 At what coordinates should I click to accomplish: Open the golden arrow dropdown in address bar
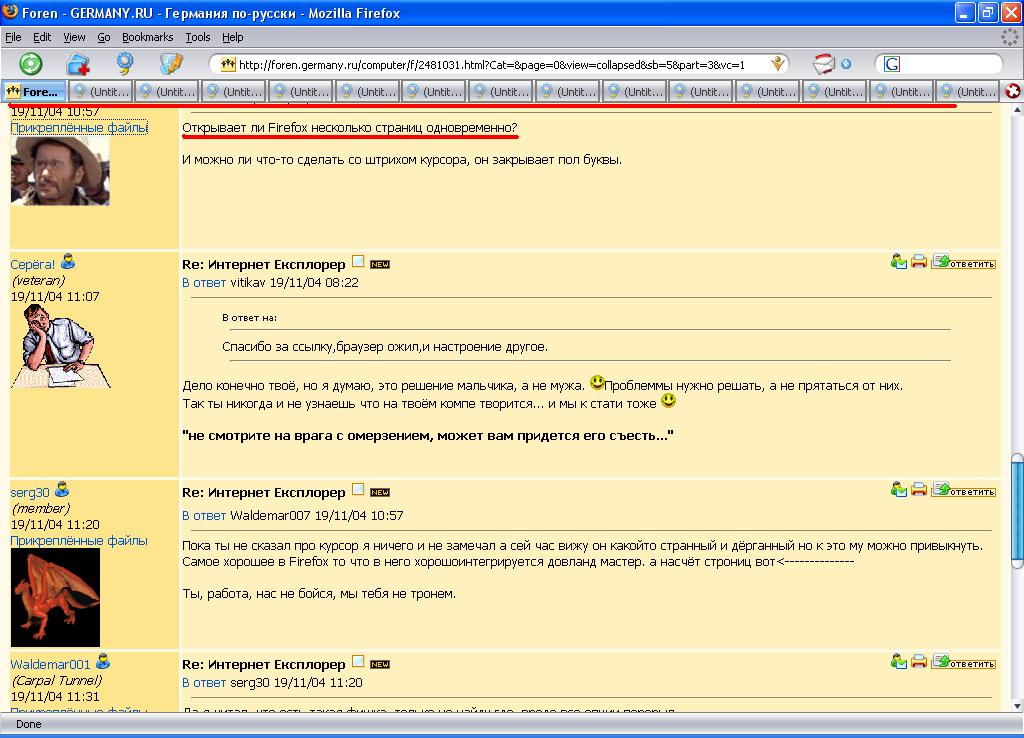click(777, 63)
